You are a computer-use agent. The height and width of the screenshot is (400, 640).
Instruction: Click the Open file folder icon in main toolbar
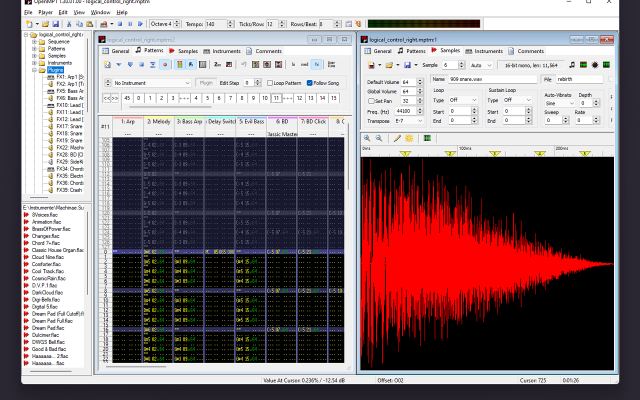click(x=45, y=24)
